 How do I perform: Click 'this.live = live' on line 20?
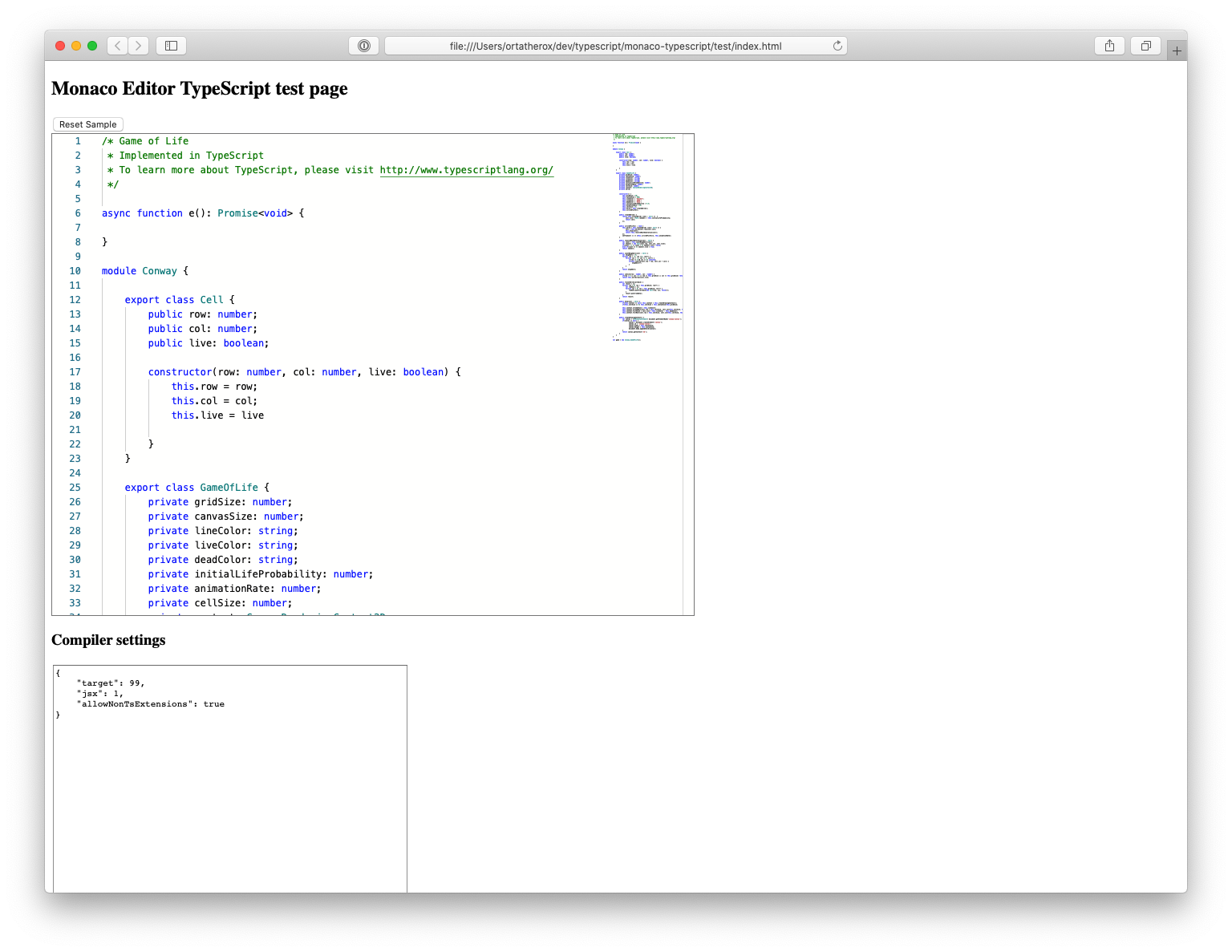point(217,415)
